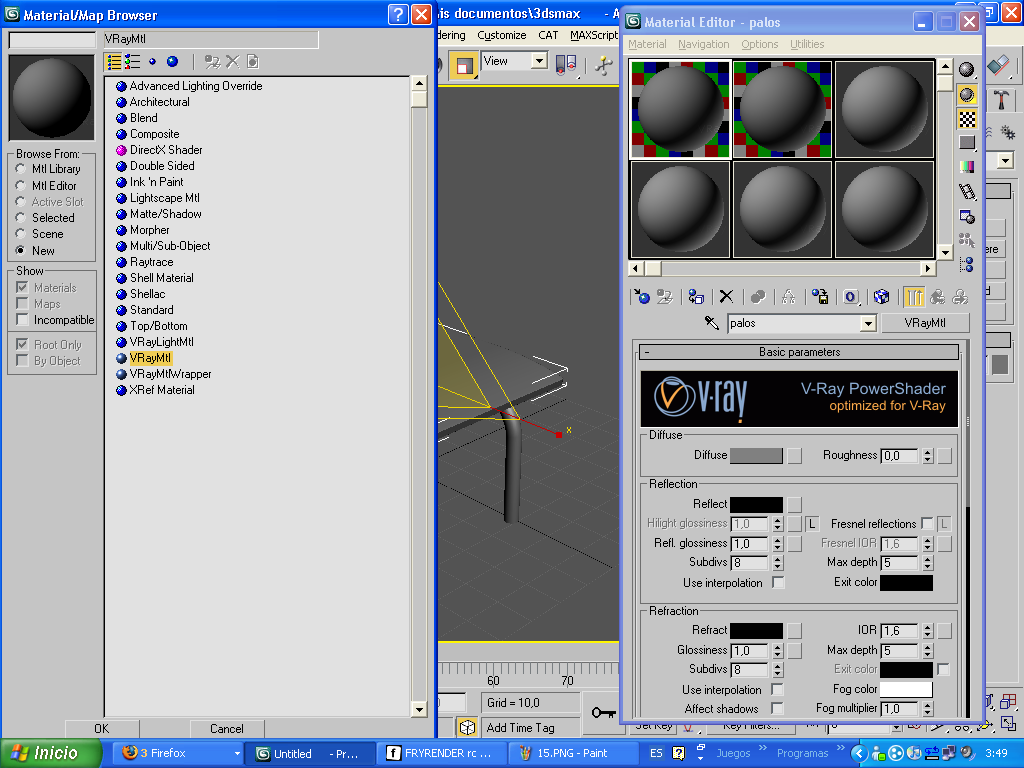Select Scene radio button
This screenshot has width=1024, height=768.
click(x=21, y=234)
